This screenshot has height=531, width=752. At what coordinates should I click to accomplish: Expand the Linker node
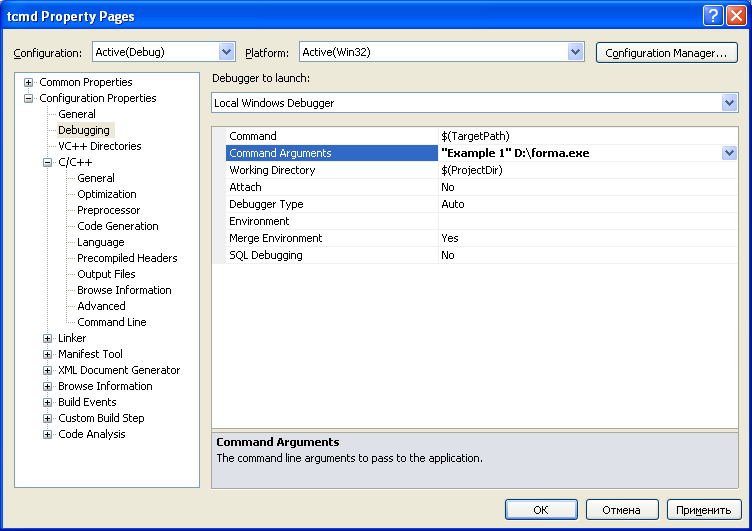[47, 338]
